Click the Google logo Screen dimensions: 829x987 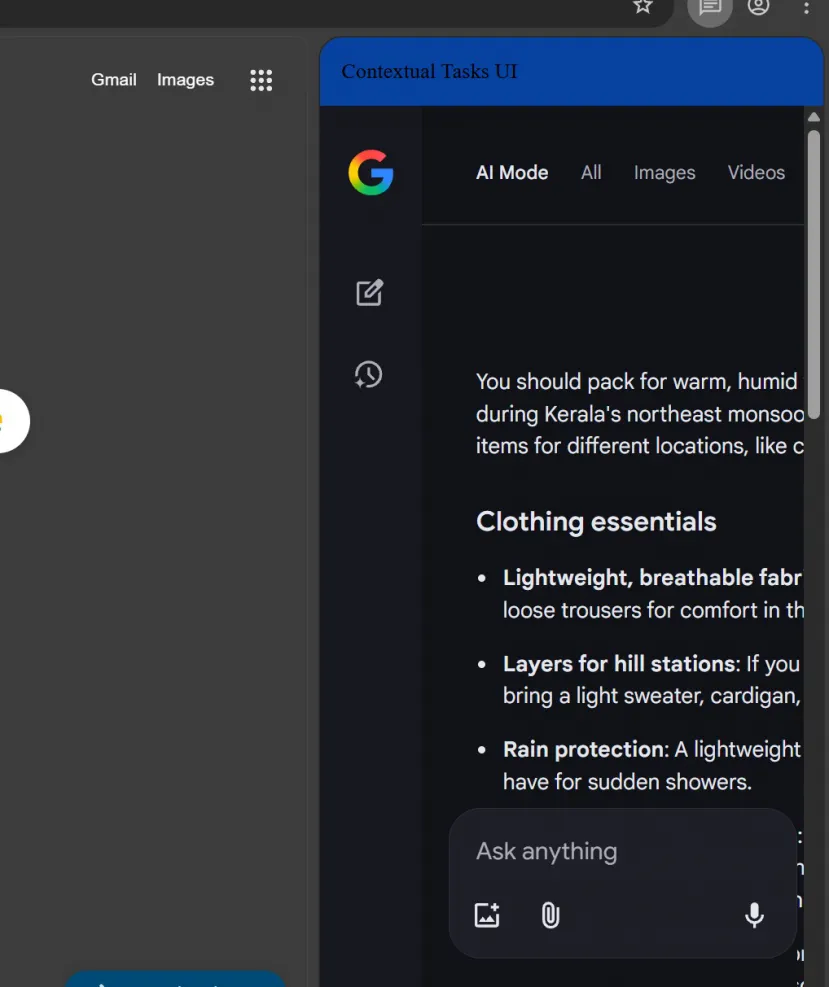coord(370,173)
